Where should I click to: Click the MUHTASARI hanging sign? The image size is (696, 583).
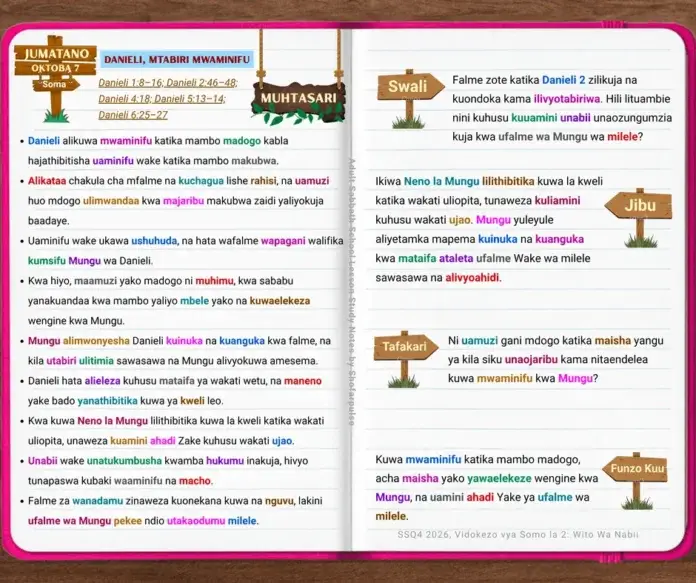pos(298,98)
